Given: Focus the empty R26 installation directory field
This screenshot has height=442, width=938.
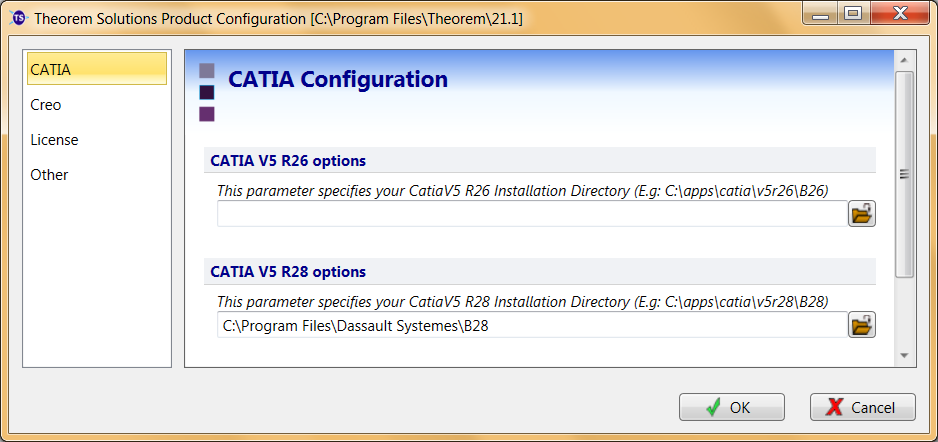Looking at the screenshot, I should 532,214.
